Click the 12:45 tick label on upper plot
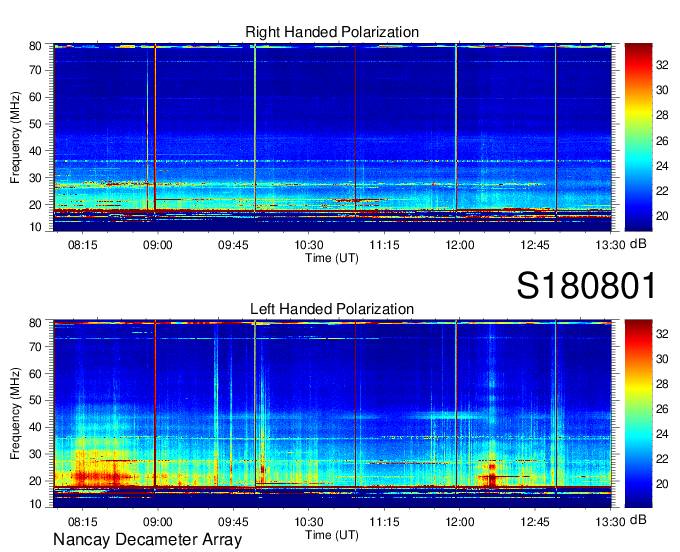 [535, 245]
